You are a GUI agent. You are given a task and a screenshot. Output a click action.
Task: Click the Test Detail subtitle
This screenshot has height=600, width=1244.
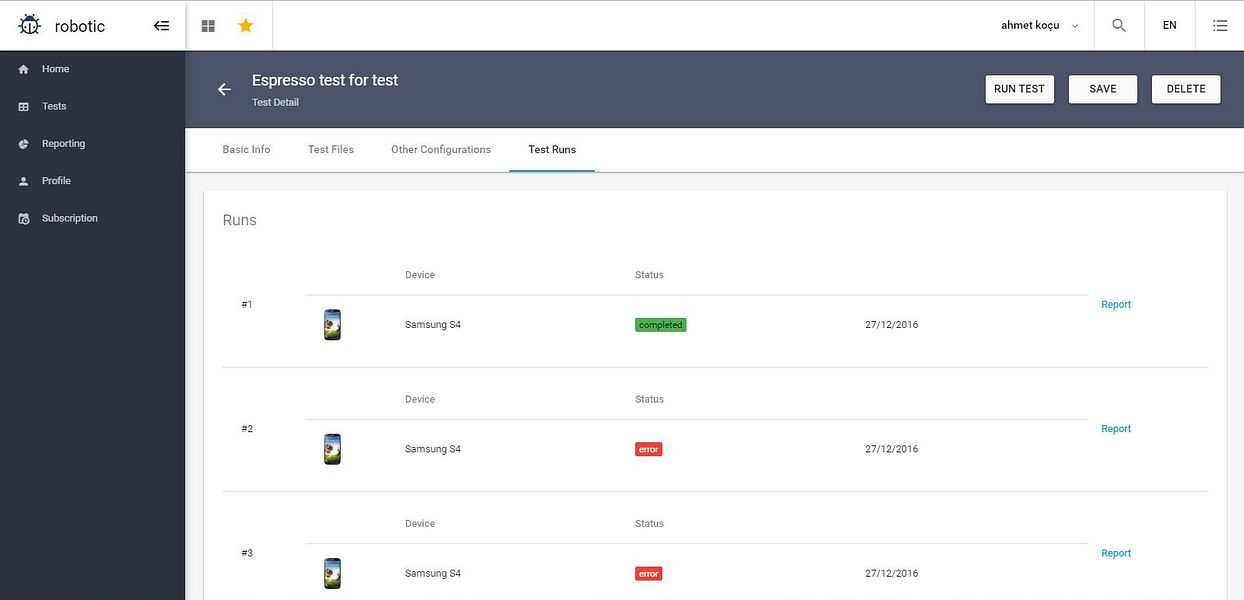275,103
